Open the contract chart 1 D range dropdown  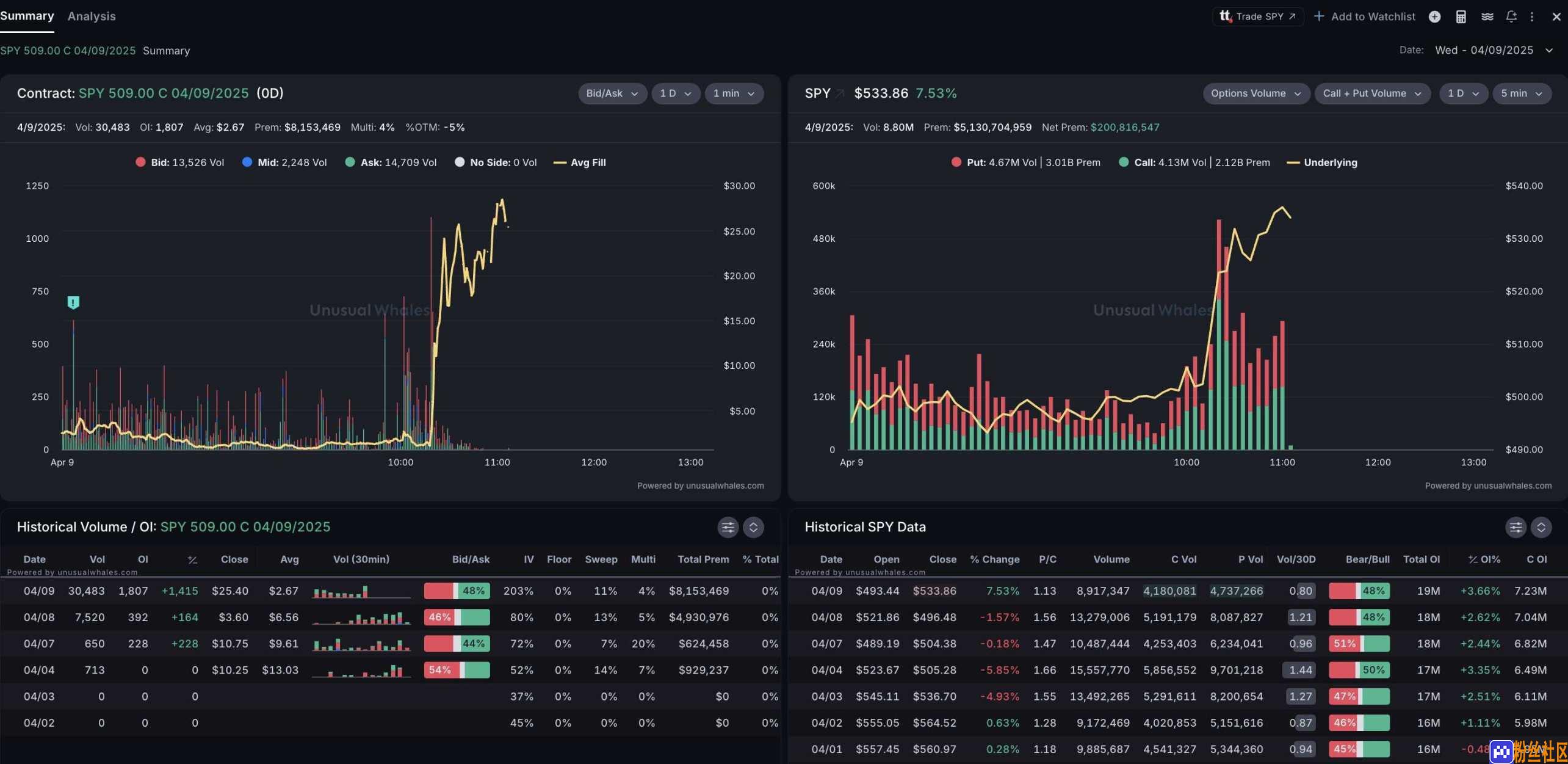[x=675, y=93]
